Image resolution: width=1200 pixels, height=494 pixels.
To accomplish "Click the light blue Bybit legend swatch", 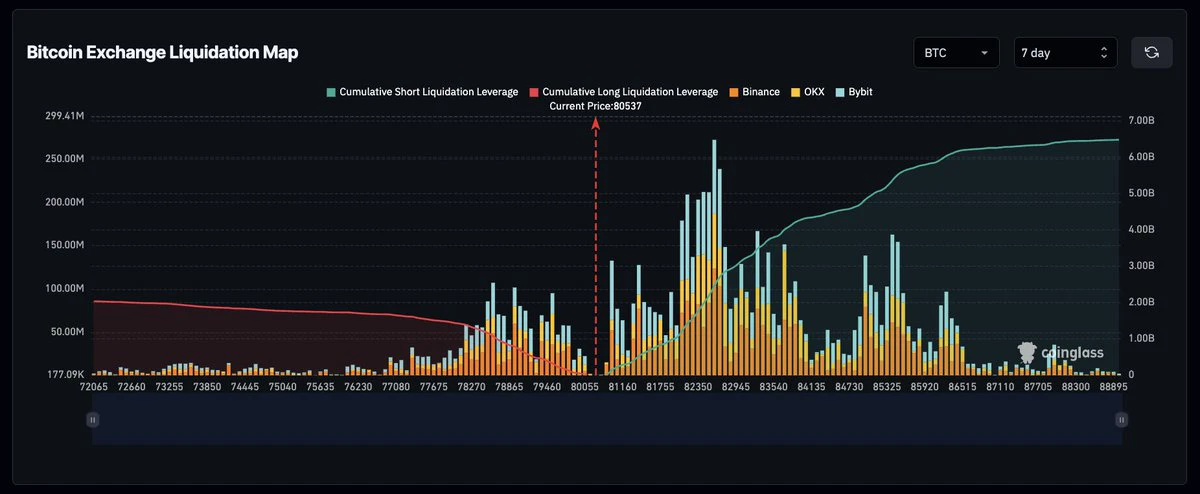I will click(x=838, y=92).
